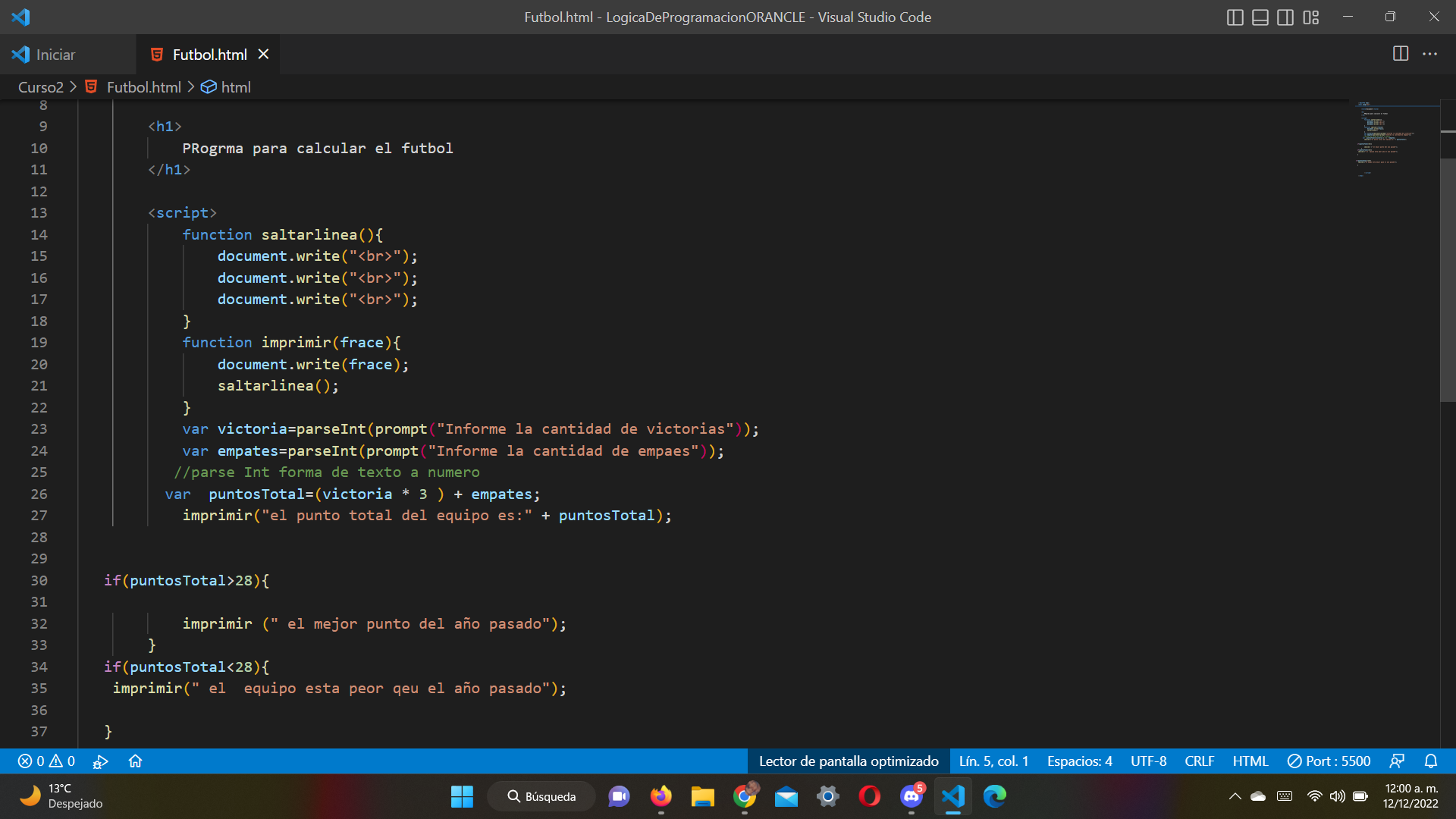Screen dimensions: 1456x819
Task: Click touch keyboard tray icon
Action: (x=1285, y=796)
